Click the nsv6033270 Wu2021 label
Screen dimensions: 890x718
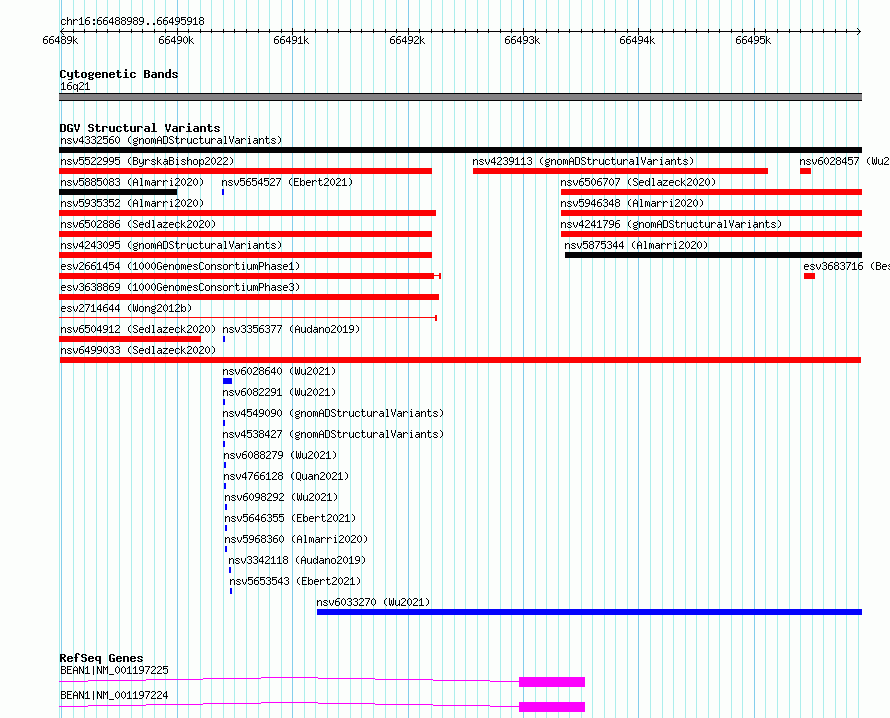point(373,602)
